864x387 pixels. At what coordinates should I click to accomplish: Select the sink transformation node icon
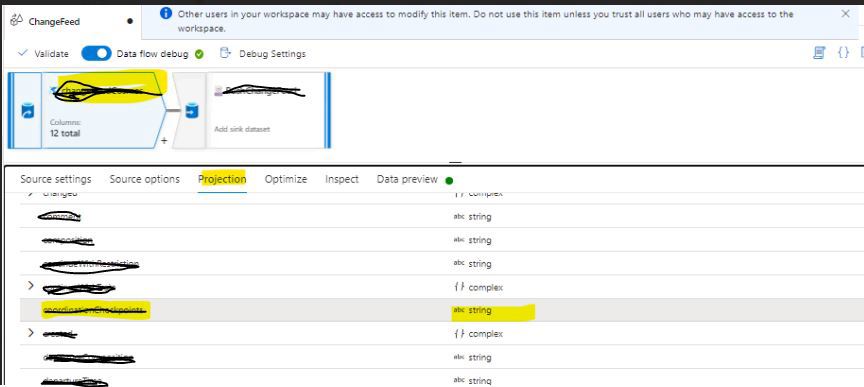191,111
